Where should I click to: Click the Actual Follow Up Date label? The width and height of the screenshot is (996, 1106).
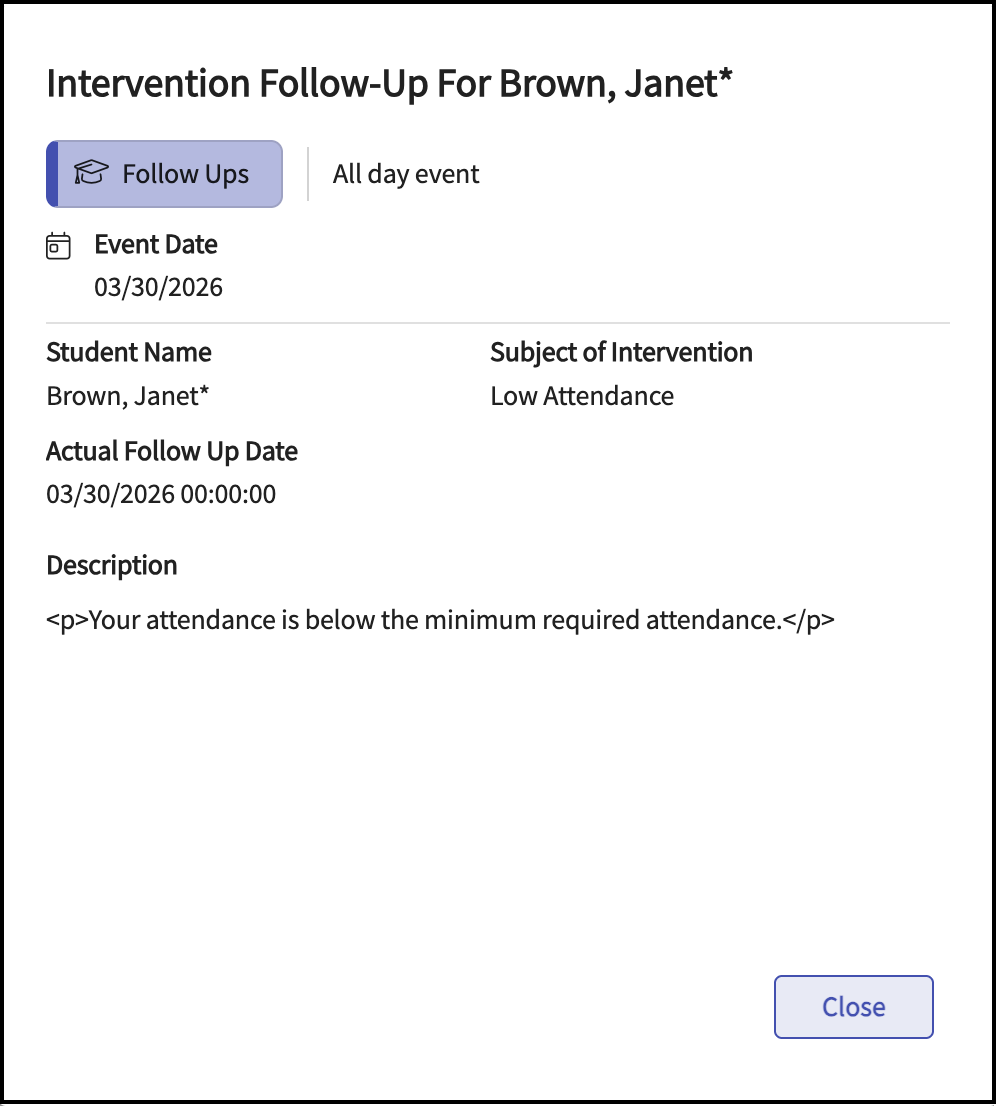pyautogui.click(x=172, y=451)
